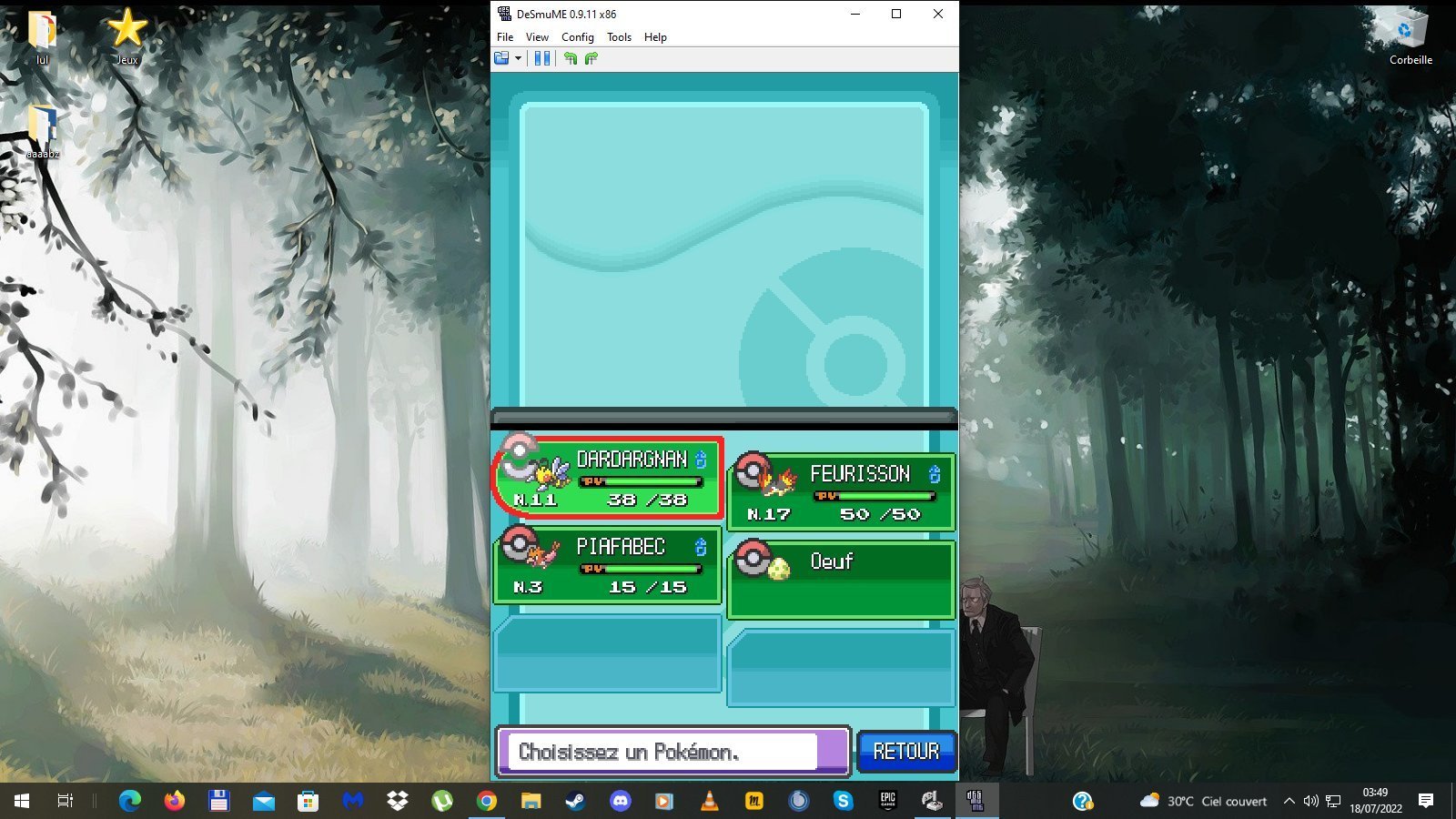The height and width of the screenshot is (819, 1456).
Task: Click the help question mark tray icon
Action: 1082,801
